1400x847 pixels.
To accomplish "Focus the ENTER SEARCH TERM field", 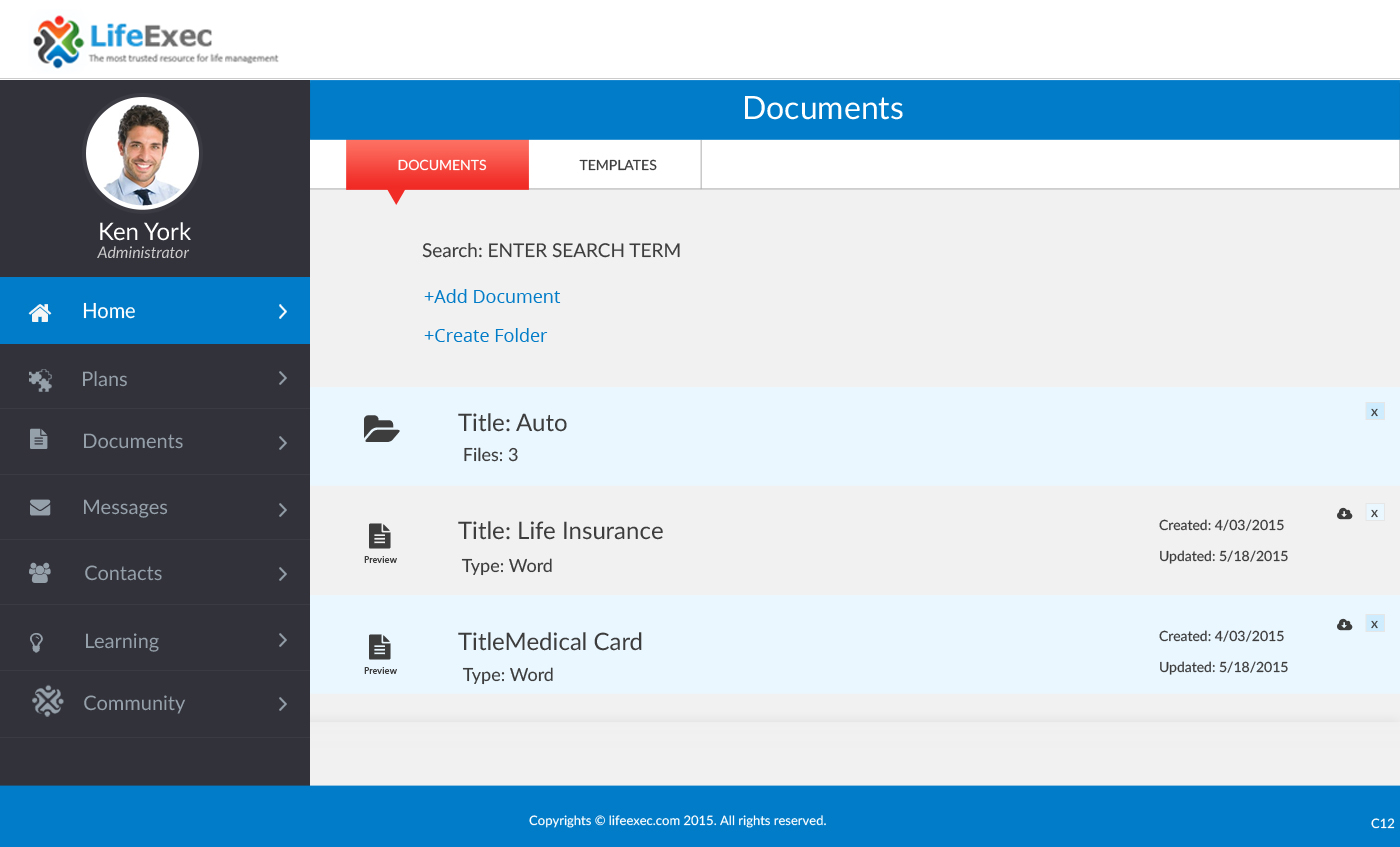I will pyautogui.click(x=584, y=251).
